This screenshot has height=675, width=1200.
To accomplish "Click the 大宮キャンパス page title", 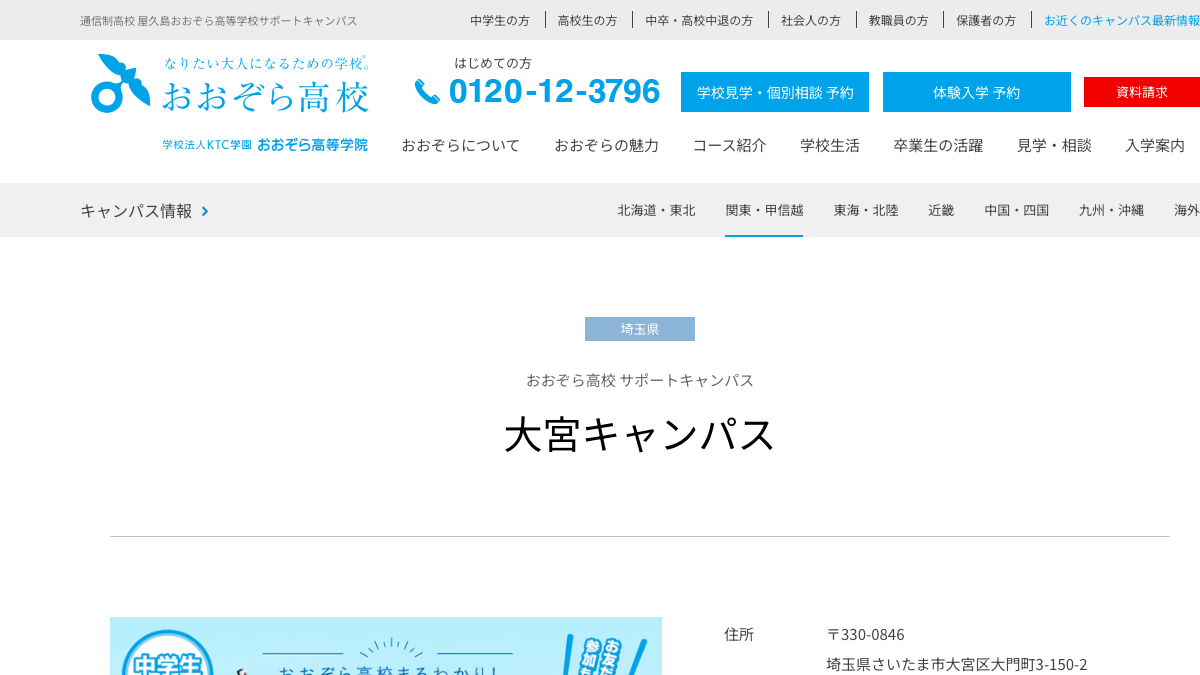I will (640, 434).
